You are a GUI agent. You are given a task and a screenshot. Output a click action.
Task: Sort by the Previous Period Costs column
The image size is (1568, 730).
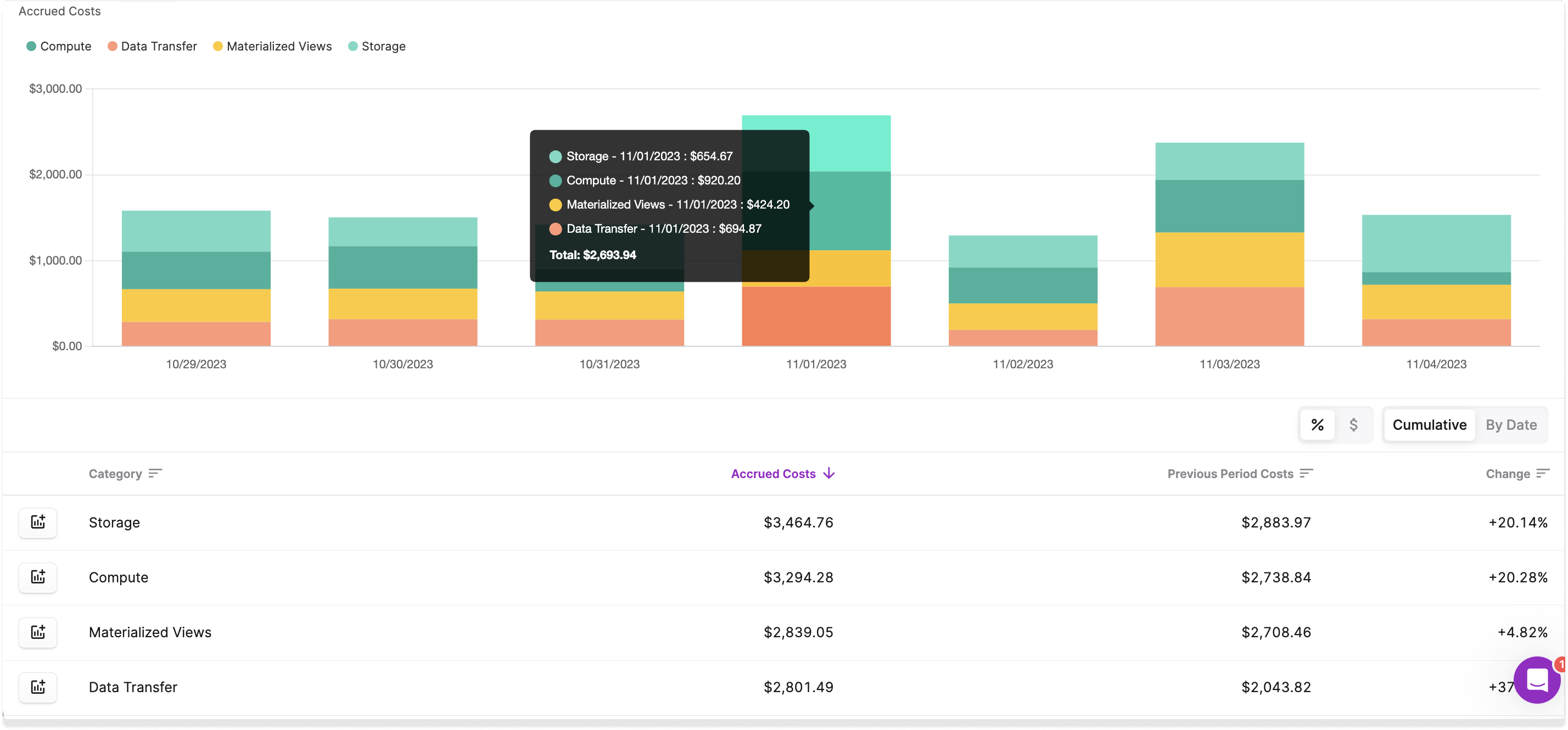[1230, 474]
